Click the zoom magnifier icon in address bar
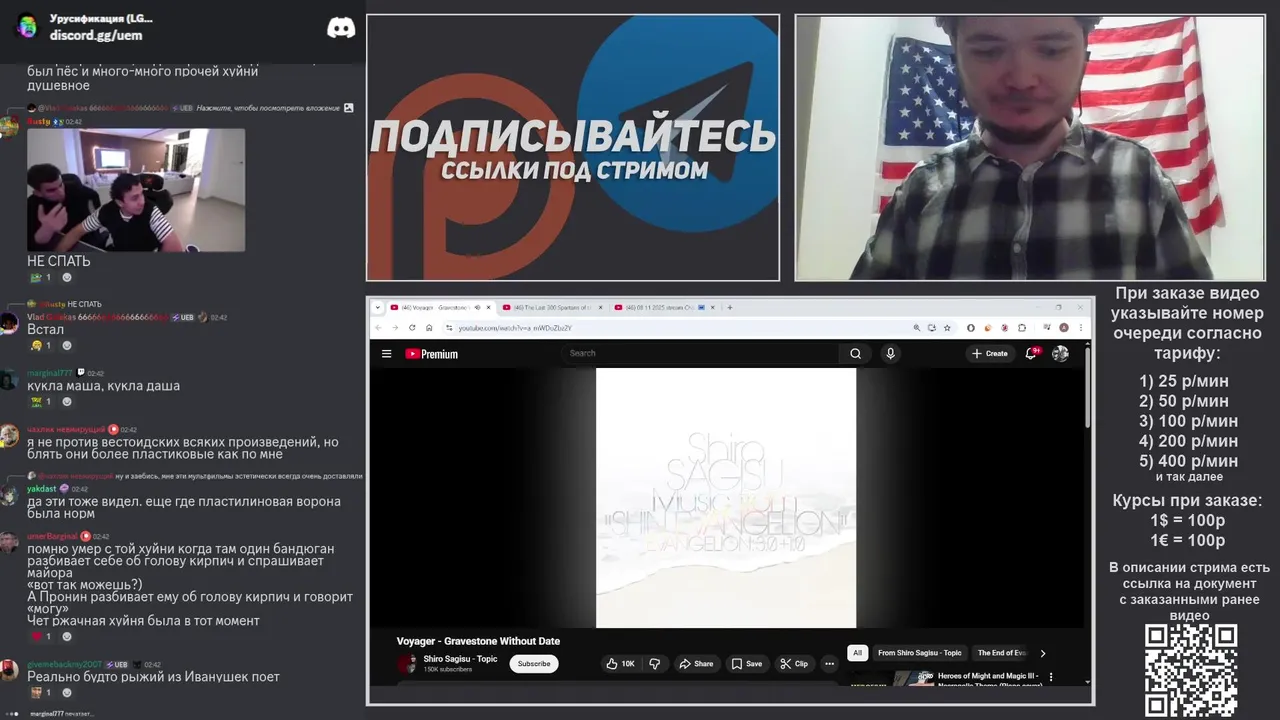The height and width of the screenshot is (720, 1280). [917, 327]
